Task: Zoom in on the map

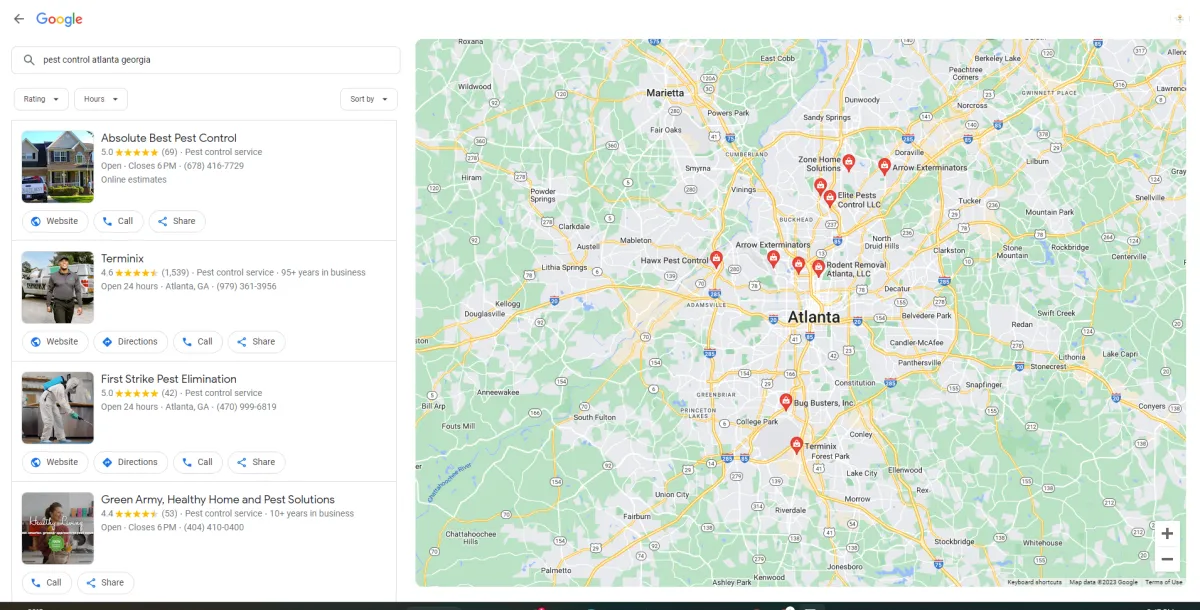Action: (1167, 534)
